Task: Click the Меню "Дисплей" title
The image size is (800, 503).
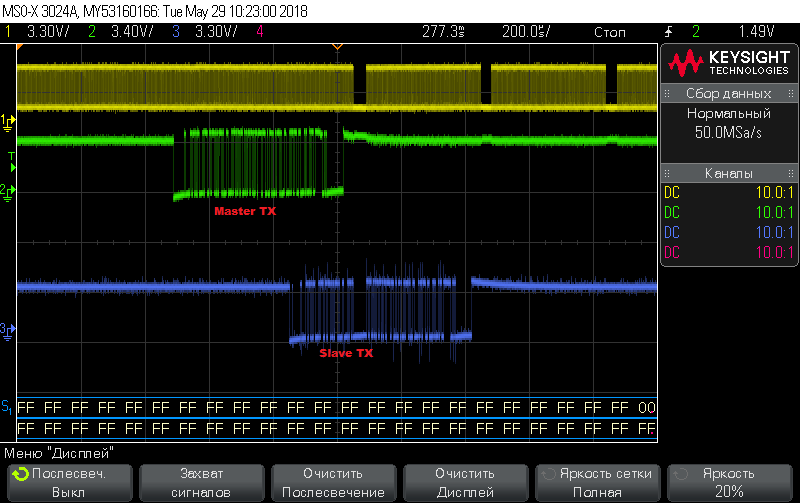Action: coord(58,452)
